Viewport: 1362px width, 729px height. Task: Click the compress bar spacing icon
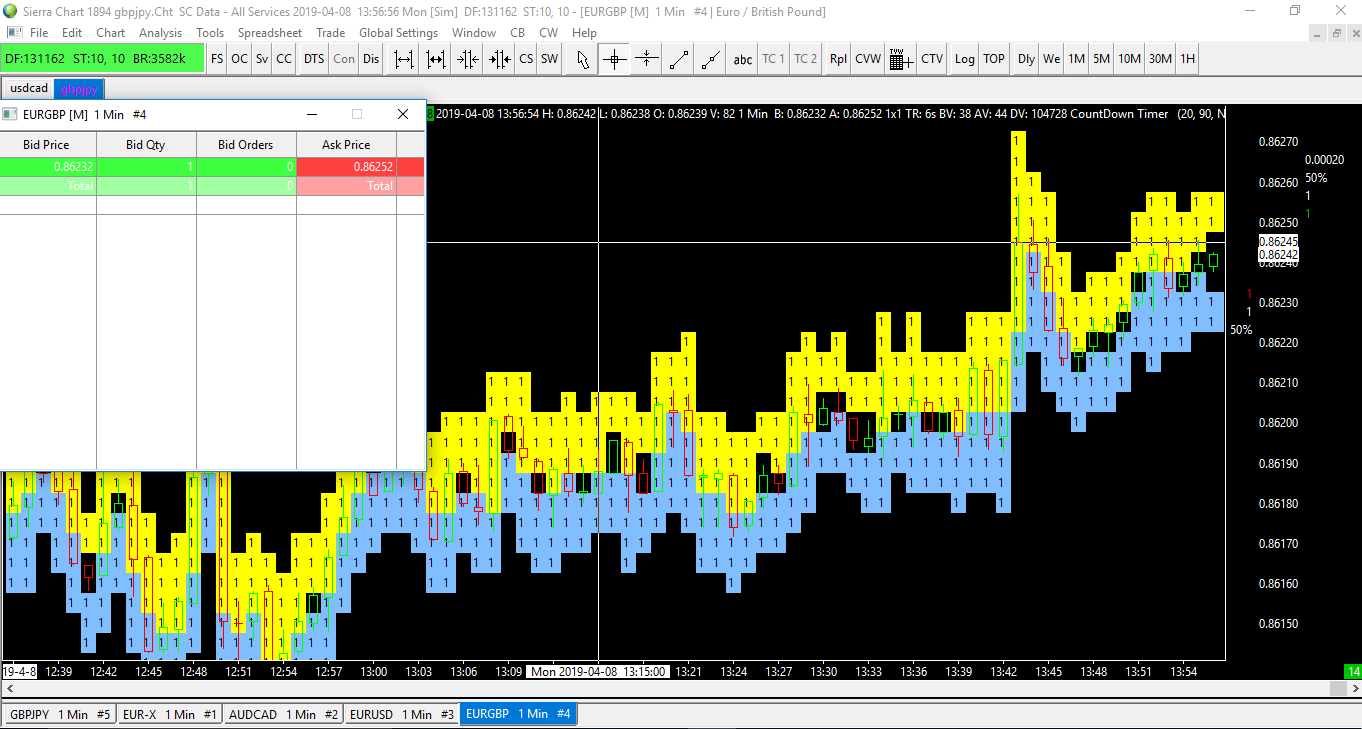[468, 59]
